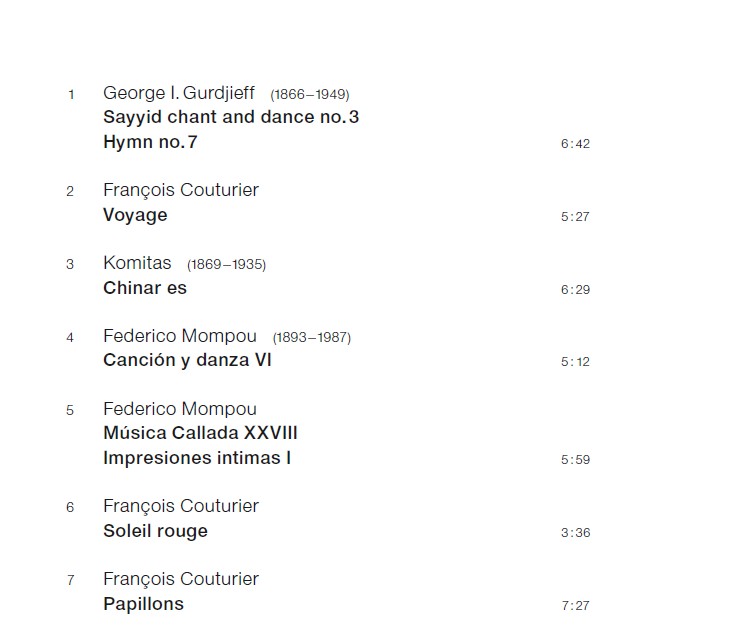744x641 pixels.
Task: Select the 5:27 duration next to Voyage
Action: 575,217
